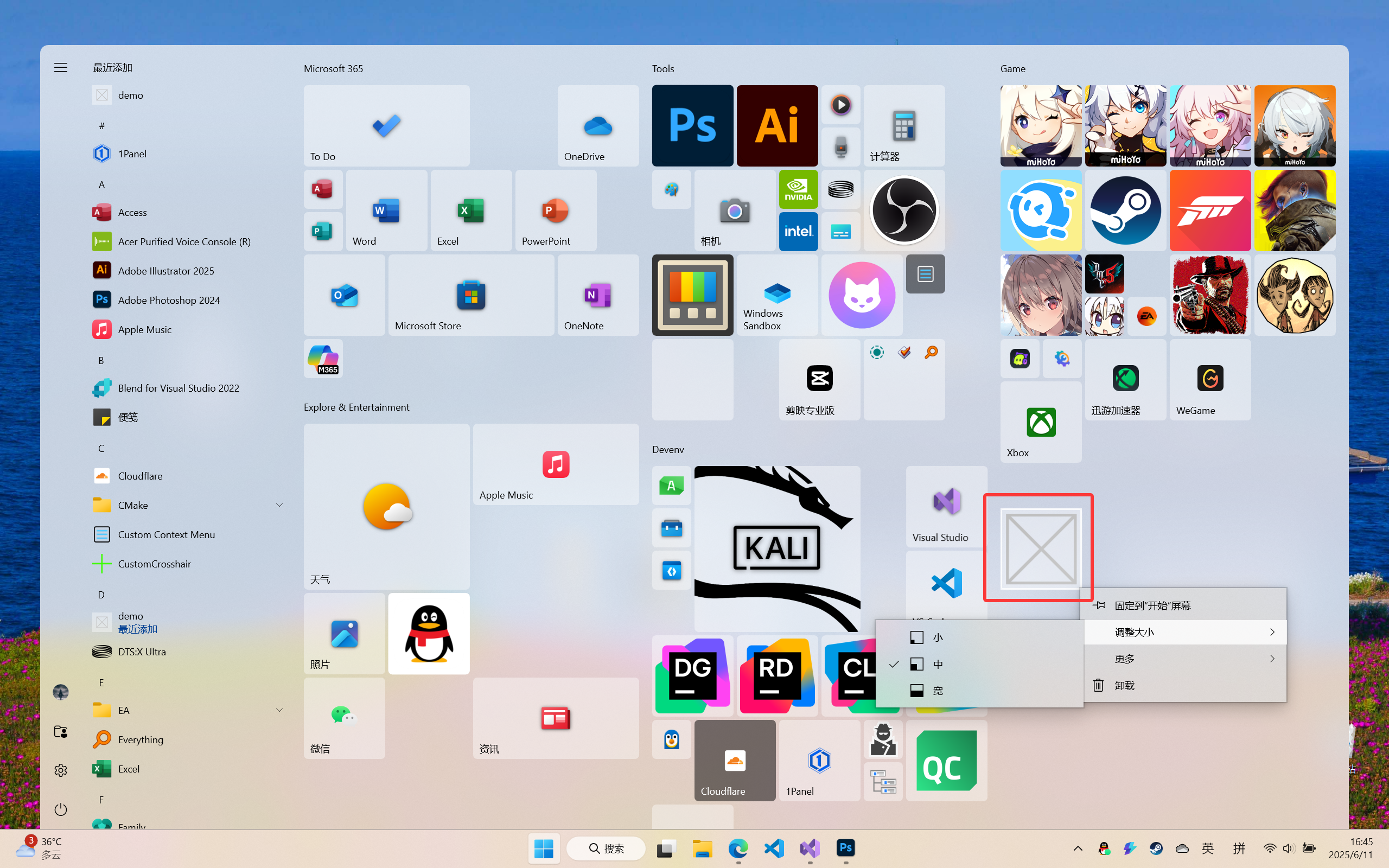
Task: Open the 1Panel tile in Devenv
Action: tap(819, 760)
